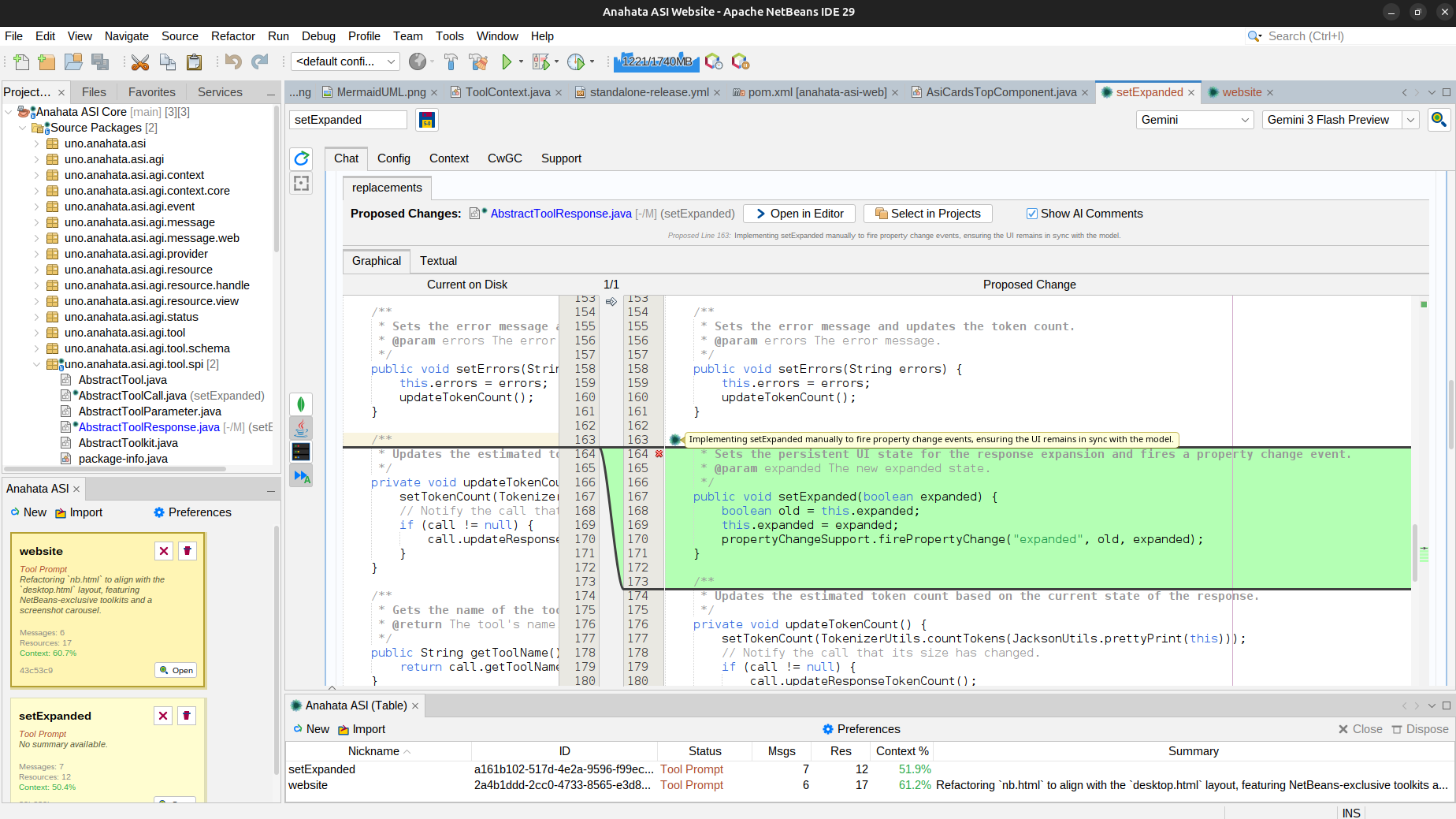Click inside the setExpanded text field
Screen dimensions: 1456x819
(347, 119)
